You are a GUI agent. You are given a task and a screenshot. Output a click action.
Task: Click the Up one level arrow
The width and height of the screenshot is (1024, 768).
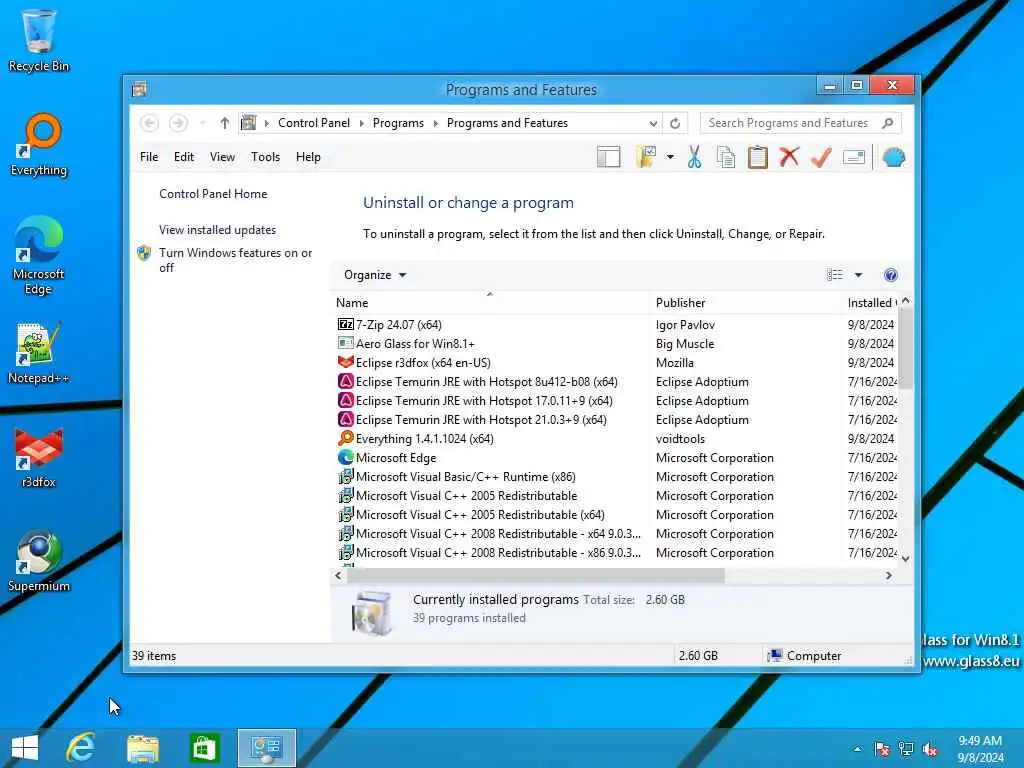225,123
